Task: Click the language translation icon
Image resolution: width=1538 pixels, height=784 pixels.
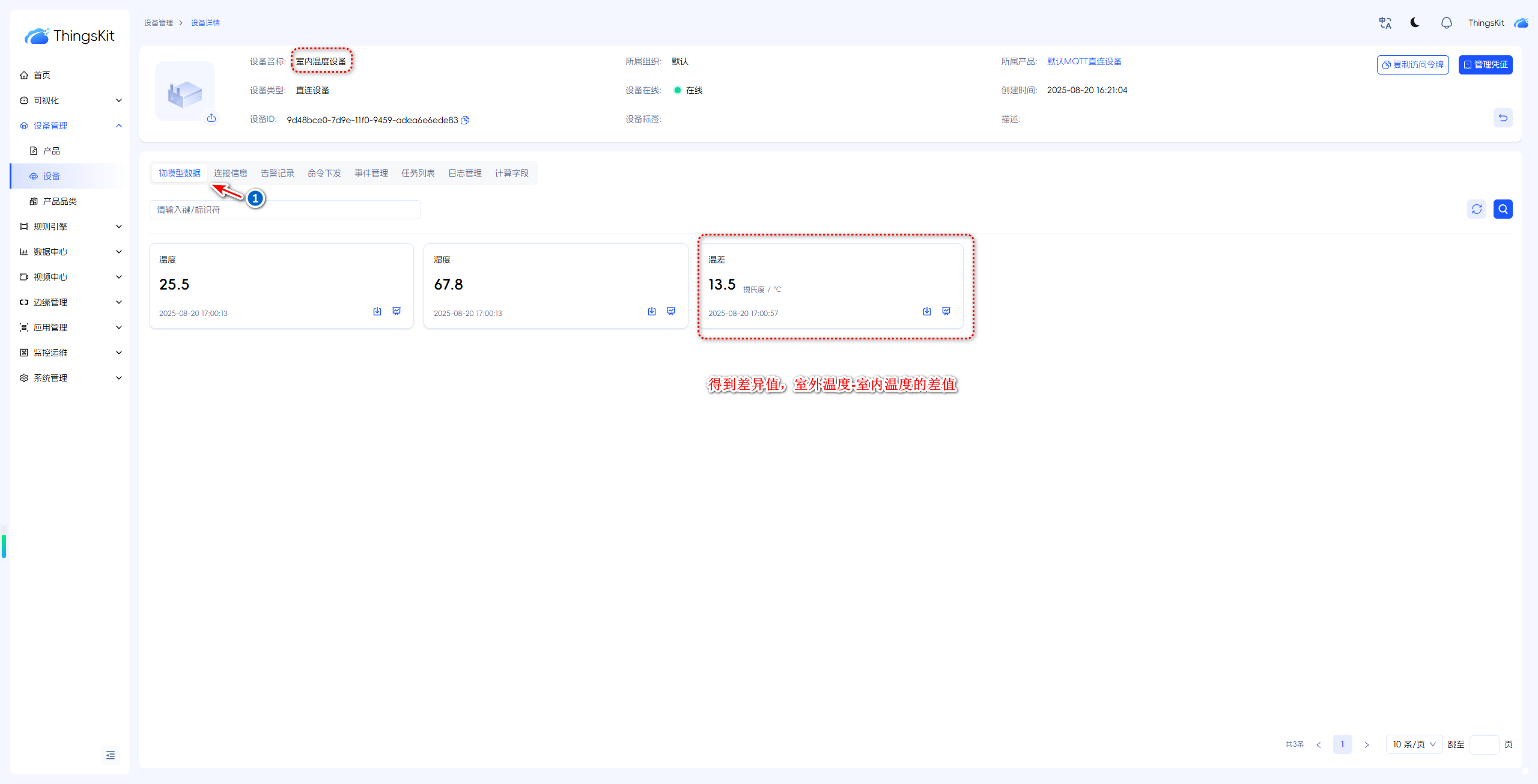Action: [1385, 23]
